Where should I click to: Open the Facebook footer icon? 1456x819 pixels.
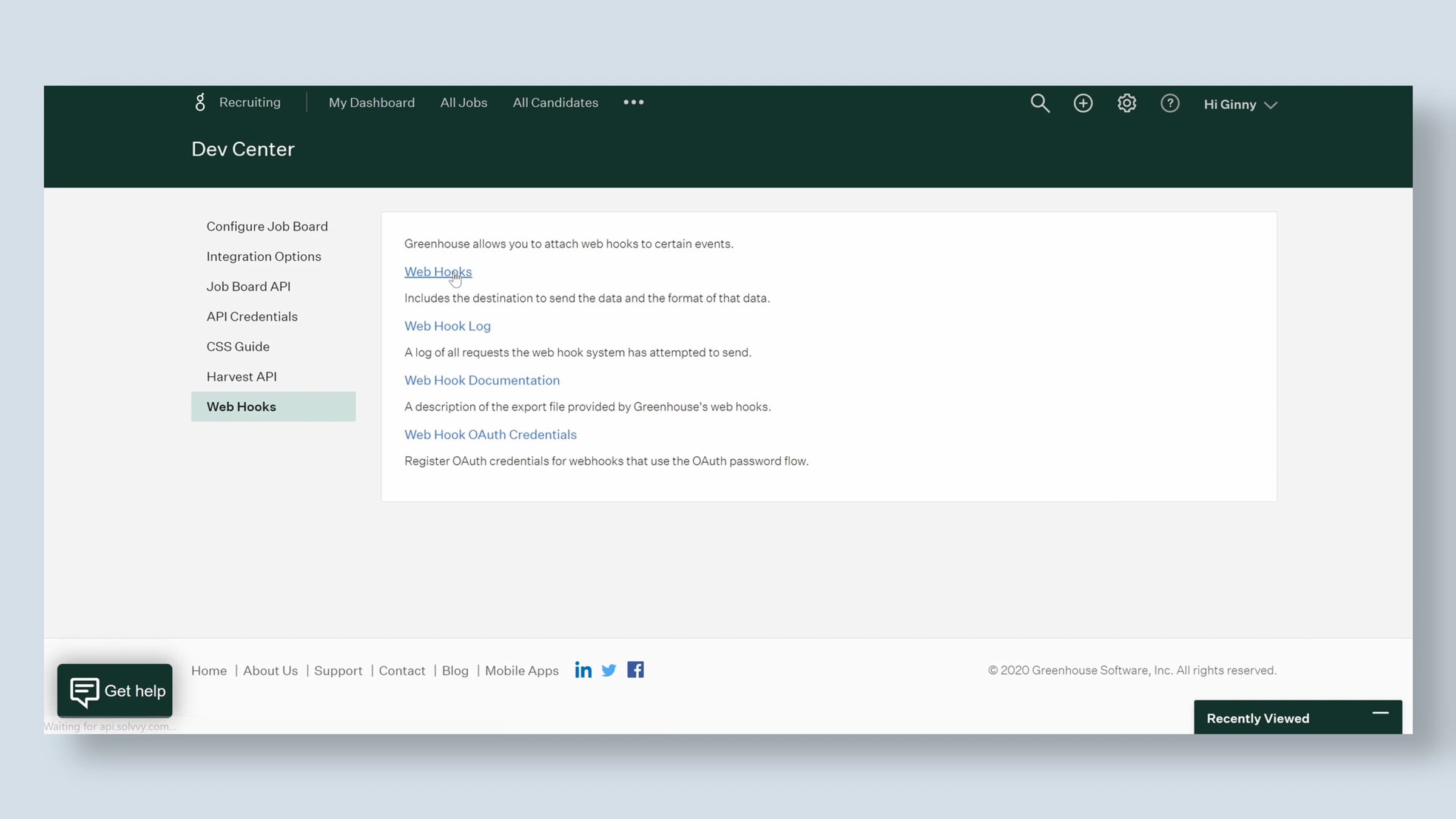[x=635, y=670]
